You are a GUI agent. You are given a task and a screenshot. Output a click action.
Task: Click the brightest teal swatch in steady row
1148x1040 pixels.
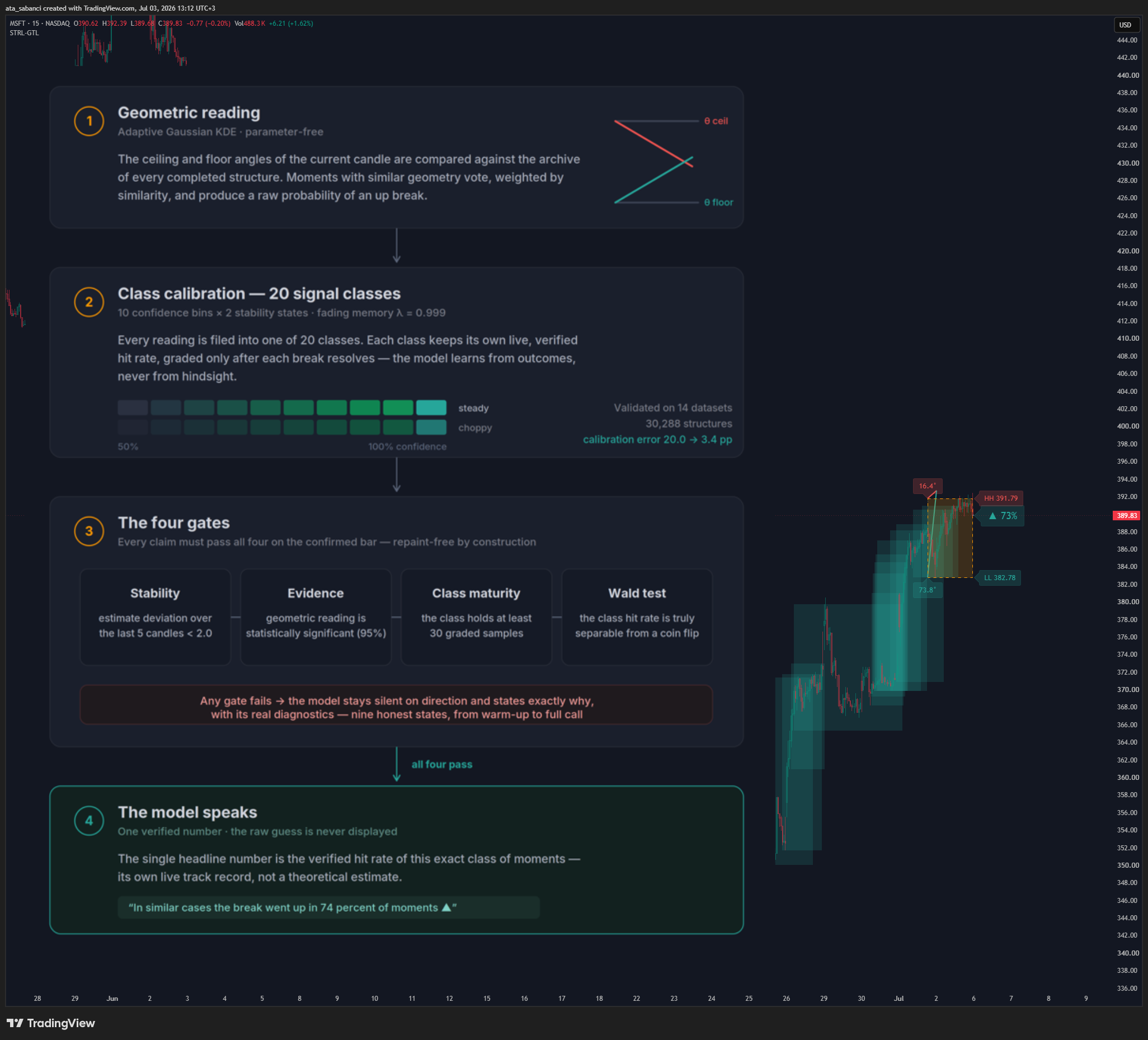pyautogui.click(x=431, y=408)
